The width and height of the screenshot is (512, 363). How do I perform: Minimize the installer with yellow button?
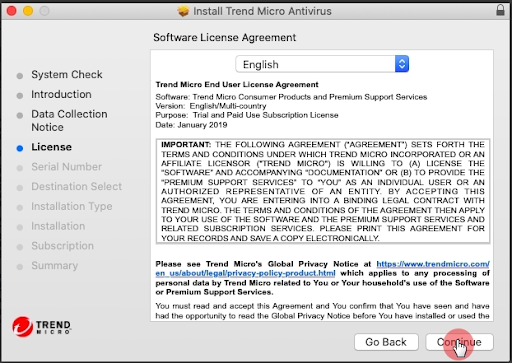click(x=28, y=11)
